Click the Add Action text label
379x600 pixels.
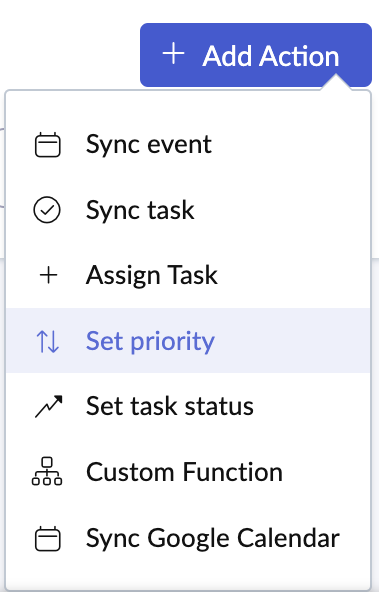[271, 56]
